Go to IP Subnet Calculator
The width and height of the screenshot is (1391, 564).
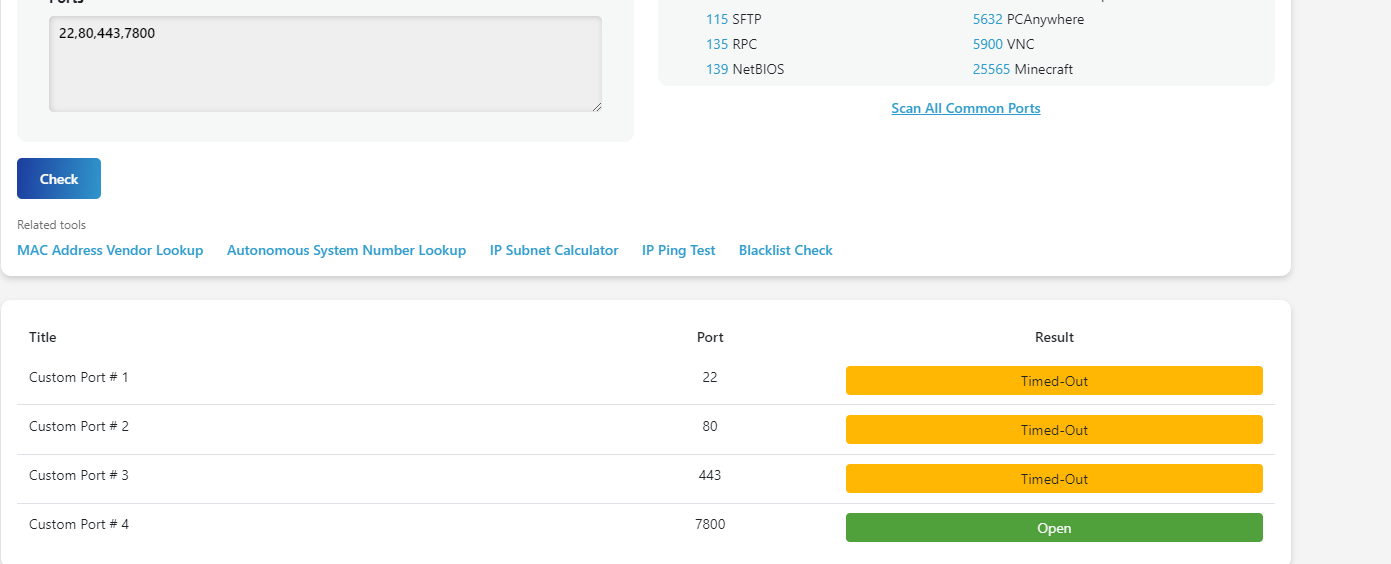click(x=554, y=250)
